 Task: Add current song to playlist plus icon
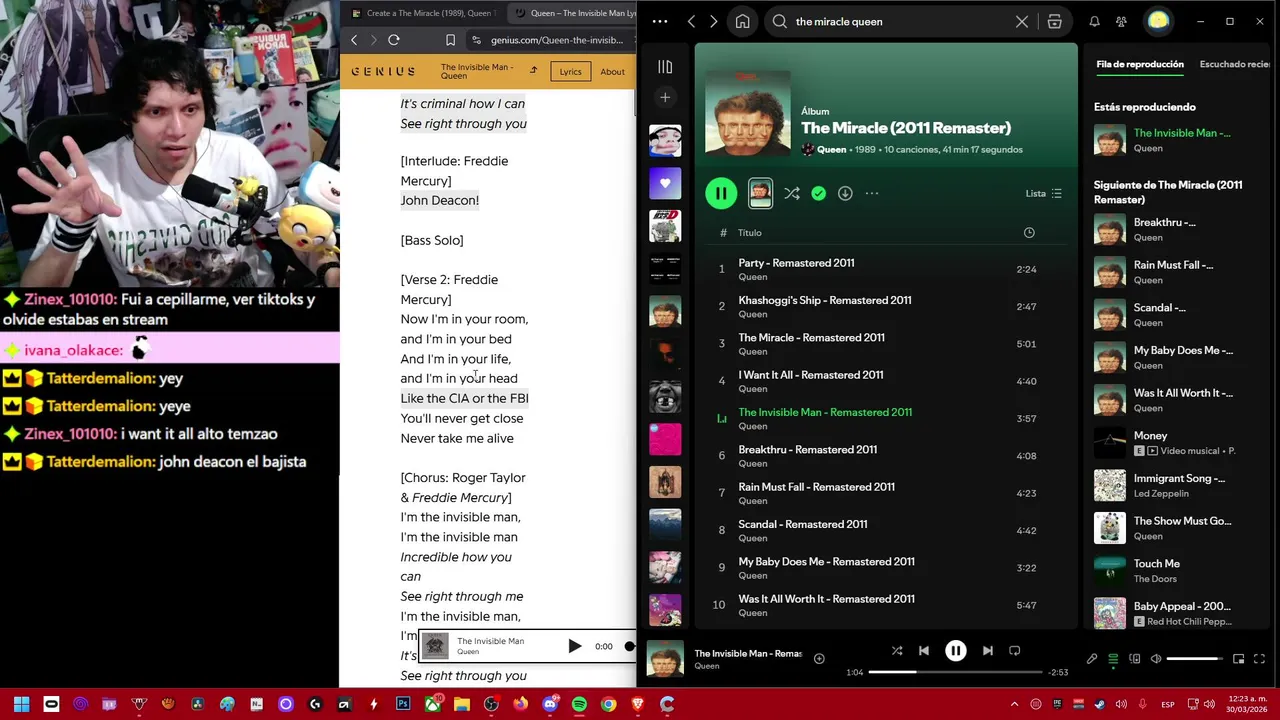(819, 658)
